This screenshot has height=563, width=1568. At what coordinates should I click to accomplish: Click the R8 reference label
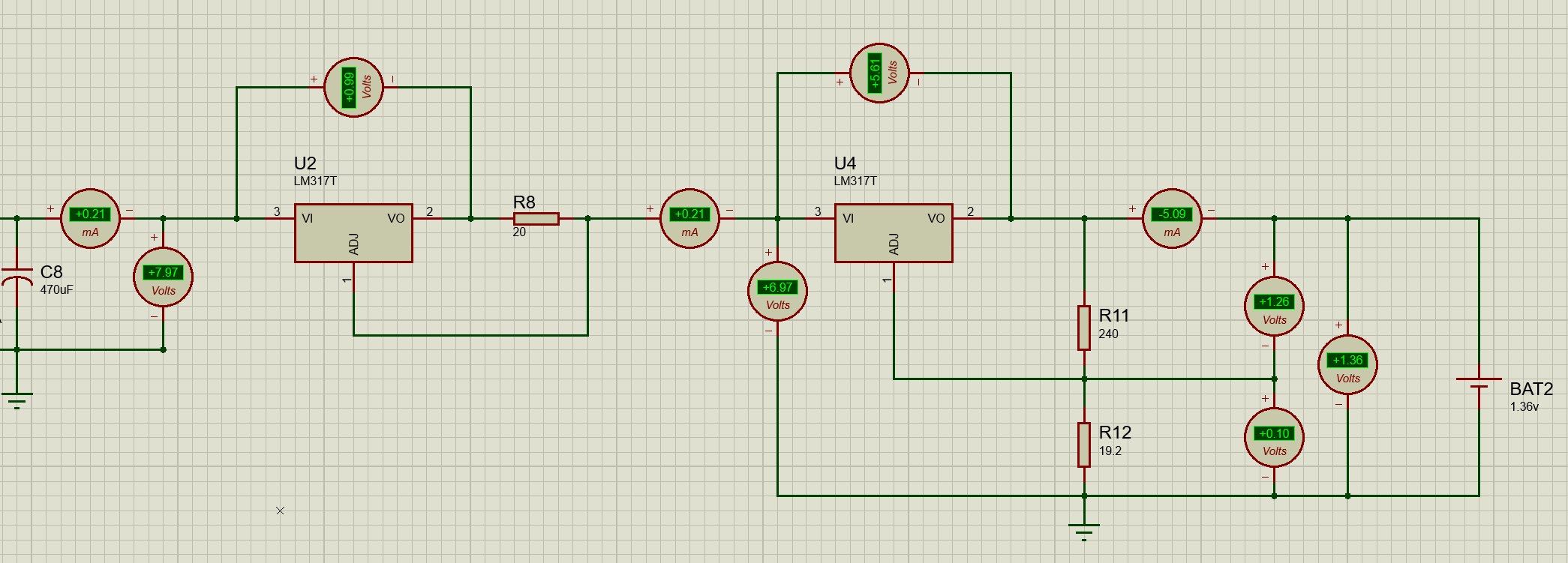[524, 202]
